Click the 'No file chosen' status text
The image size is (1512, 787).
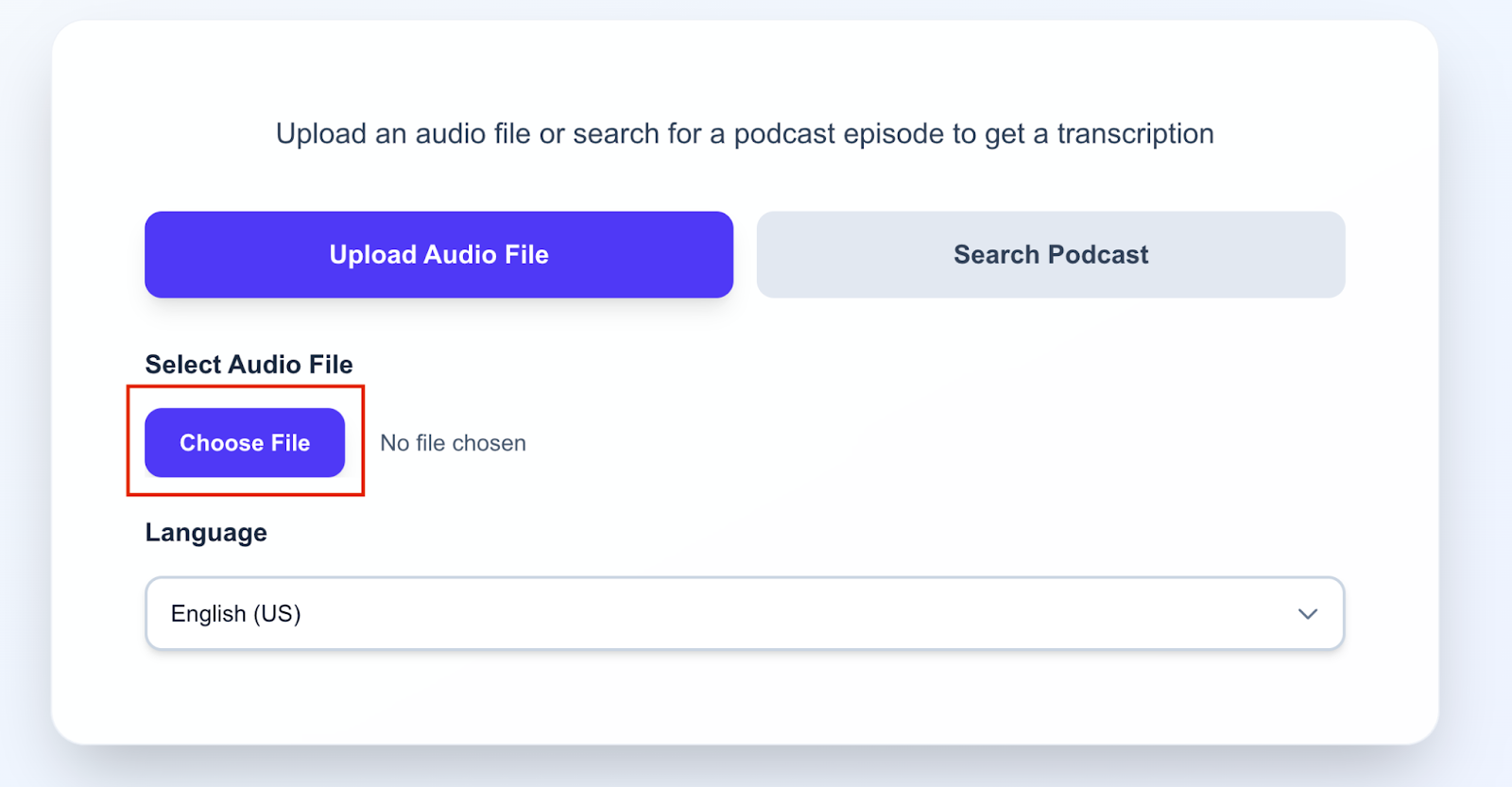click(x=453, y=443)
